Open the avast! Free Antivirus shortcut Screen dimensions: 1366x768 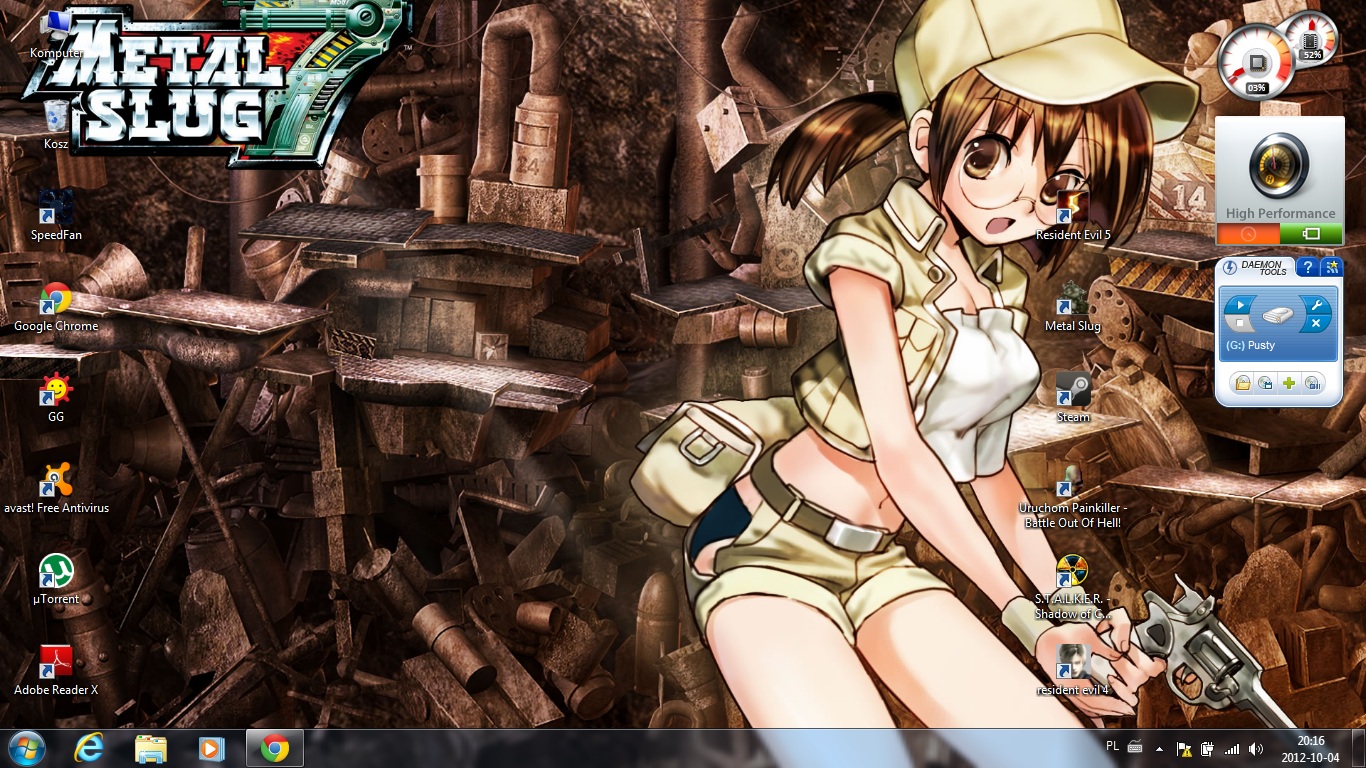pyautogui.click(x=56, y=483)
